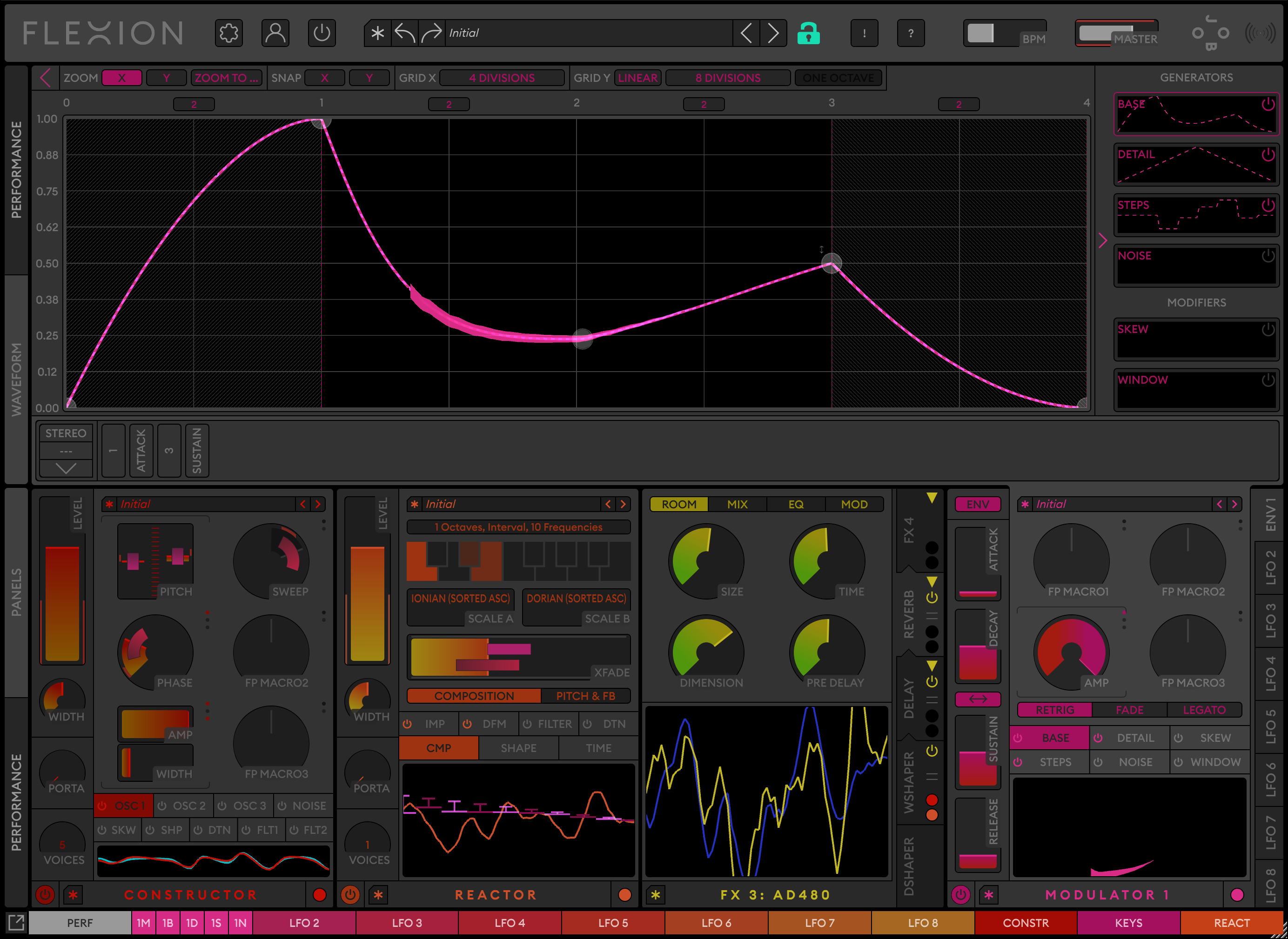Click the double arrow link icon
This screenshot has width=1288, height=939.
pos(978,699)
